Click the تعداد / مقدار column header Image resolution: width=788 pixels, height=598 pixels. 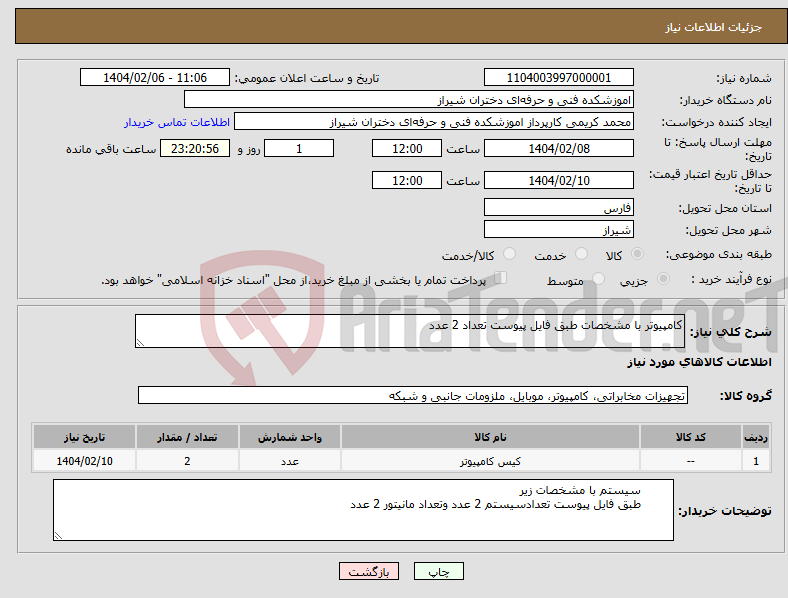[187, 437]
